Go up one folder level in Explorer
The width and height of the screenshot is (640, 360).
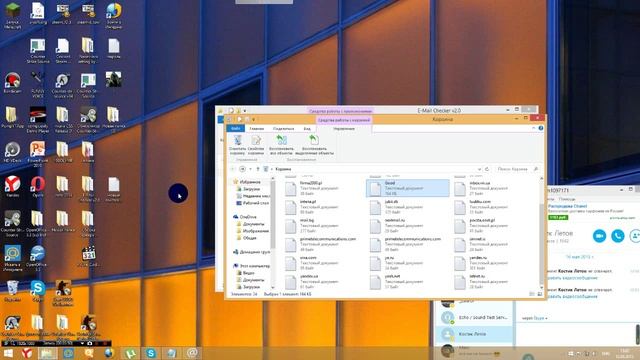[258, 169]
